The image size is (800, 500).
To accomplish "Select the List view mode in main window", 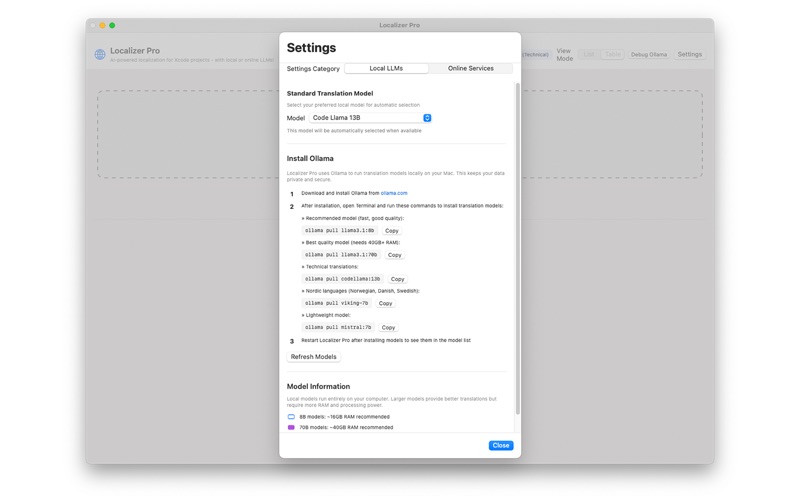I will 589,54.
